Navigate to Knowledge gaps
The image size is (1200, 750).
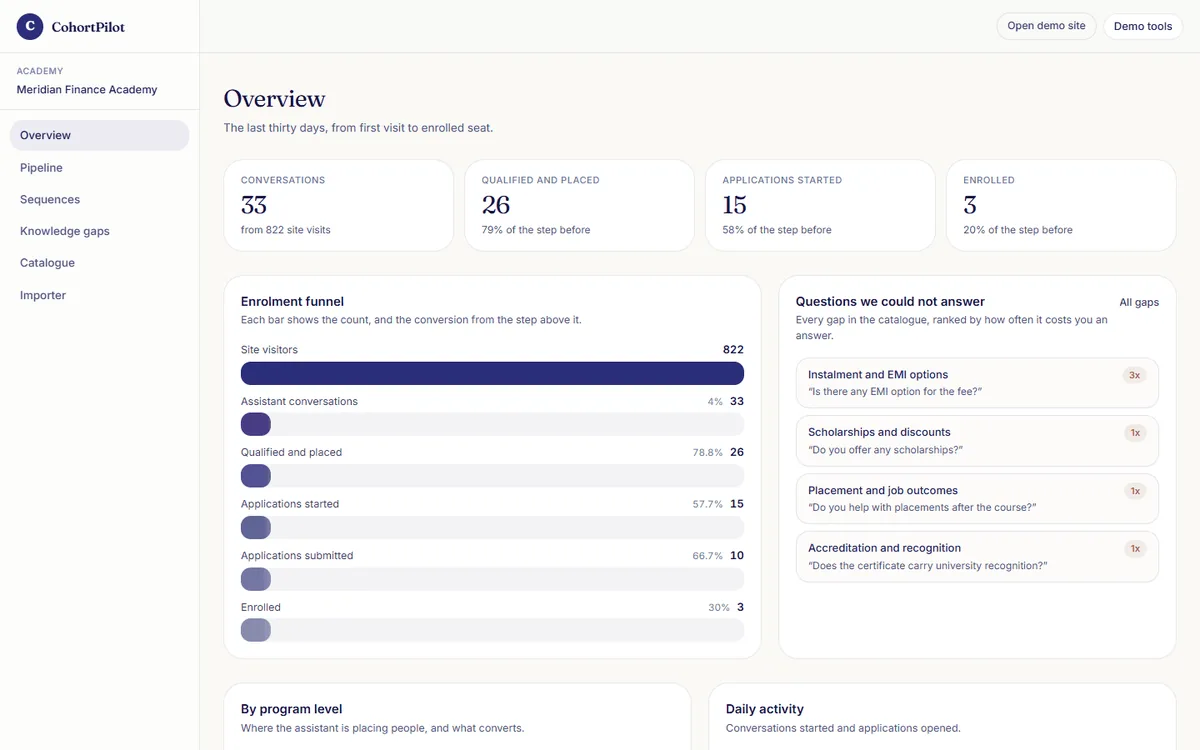pos(99,231)
